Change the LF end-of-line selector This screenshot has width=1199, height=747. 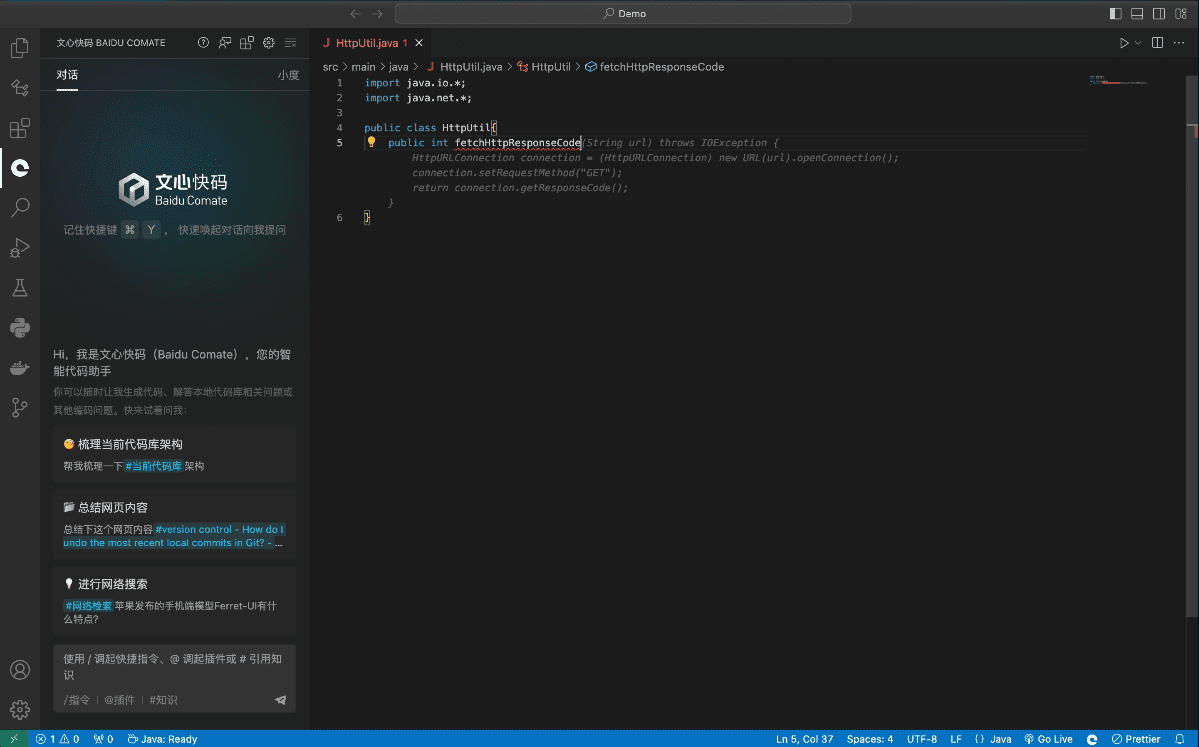point(956,739)
